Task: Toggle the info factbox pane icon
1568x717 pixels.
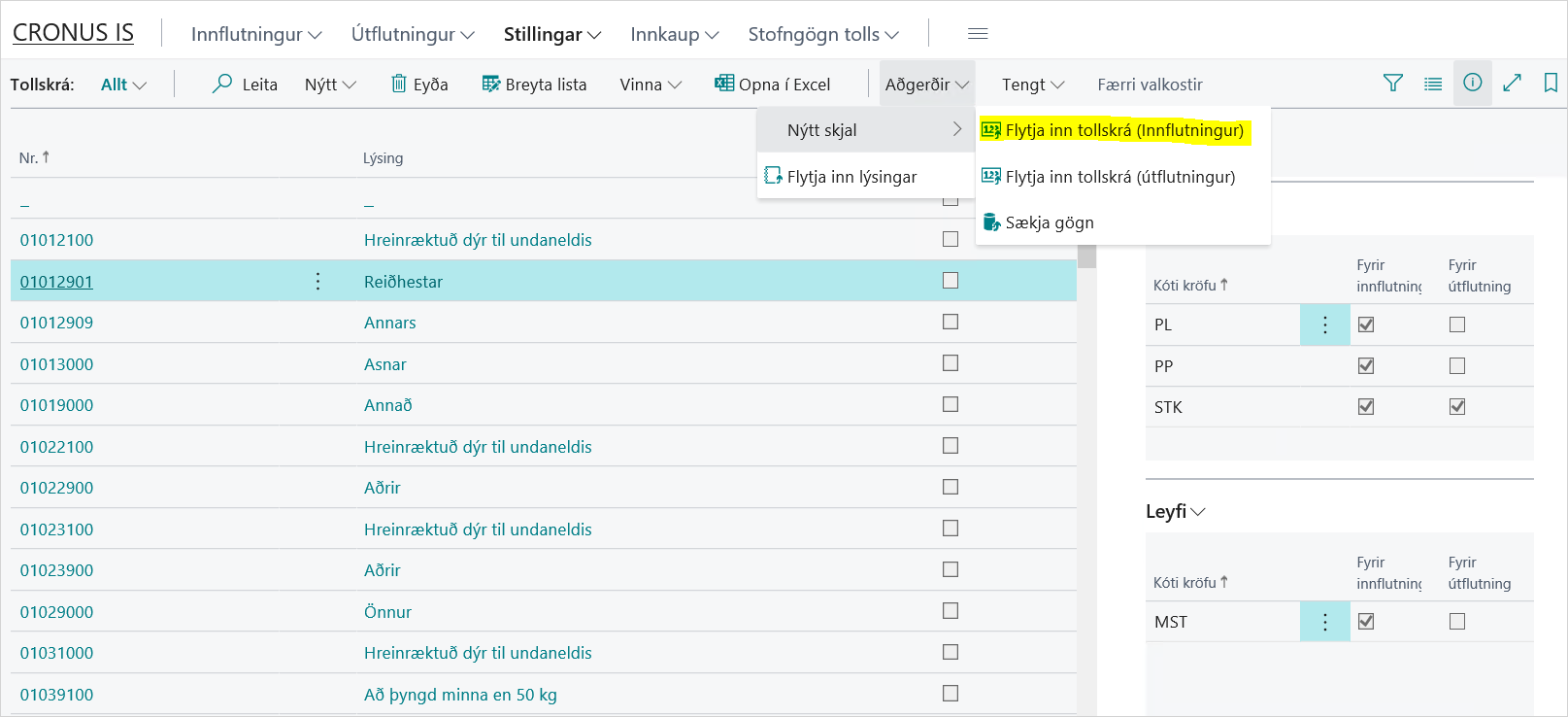Action: click(1472, 84)
